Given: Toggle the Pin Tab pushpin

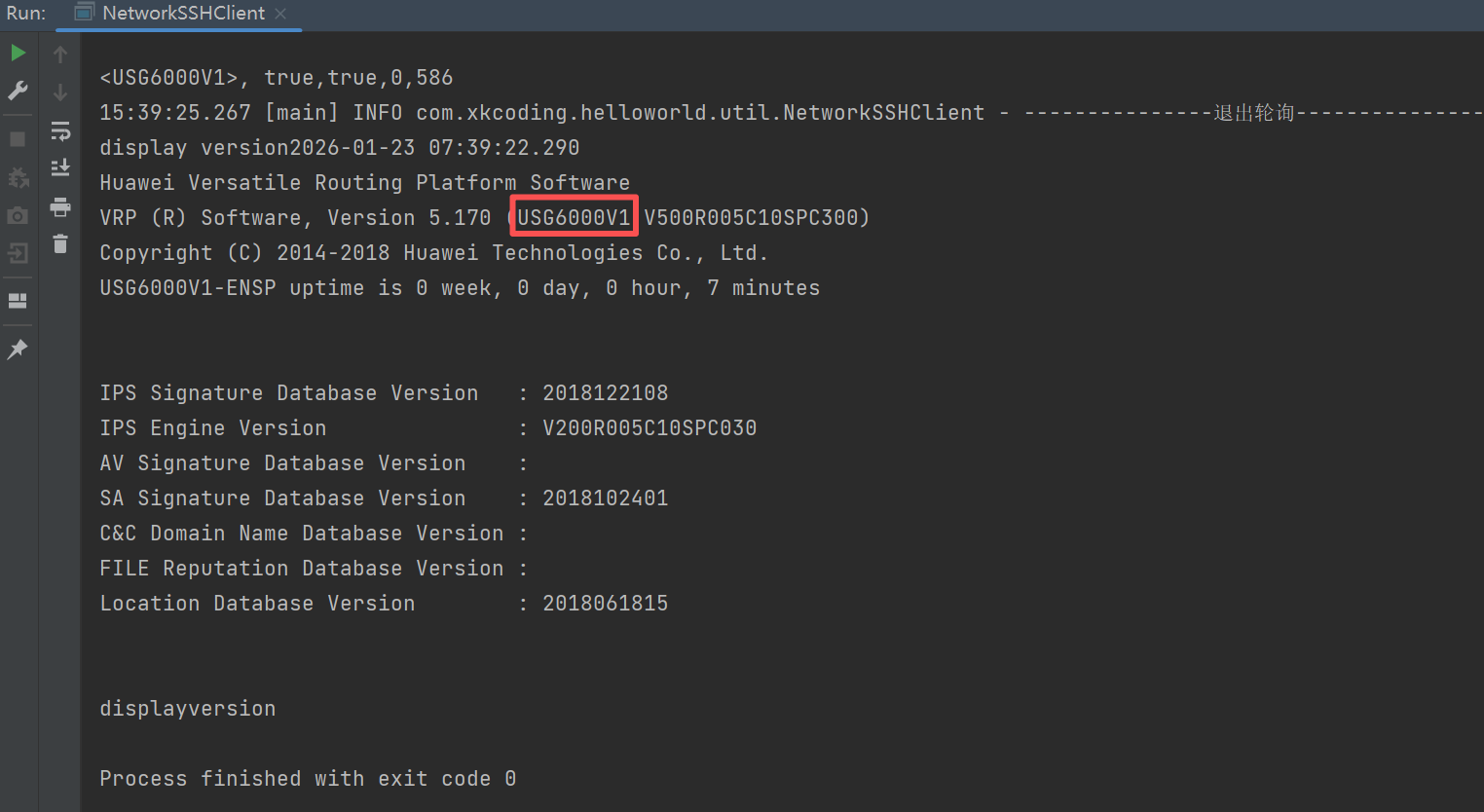Looking at the screenshot, I should coord(18,349).
